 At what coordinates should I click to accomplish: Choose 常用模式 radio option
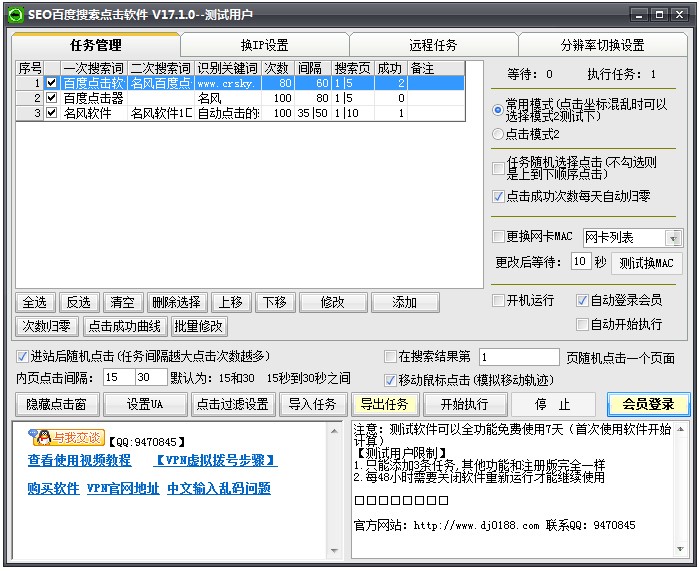point(499,110)
